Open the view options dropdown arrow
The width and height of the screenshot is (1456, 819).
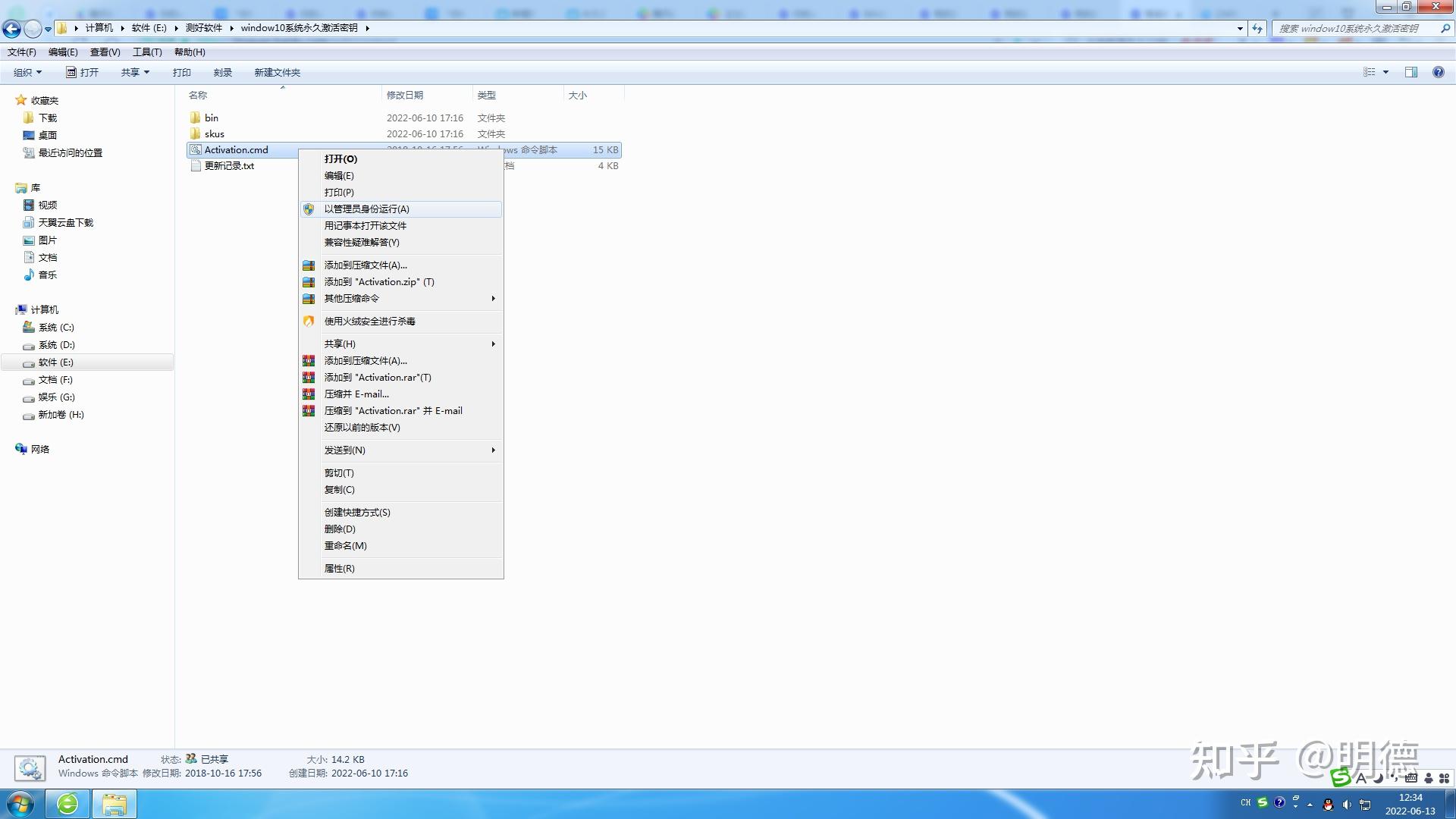coord(1386,72)
